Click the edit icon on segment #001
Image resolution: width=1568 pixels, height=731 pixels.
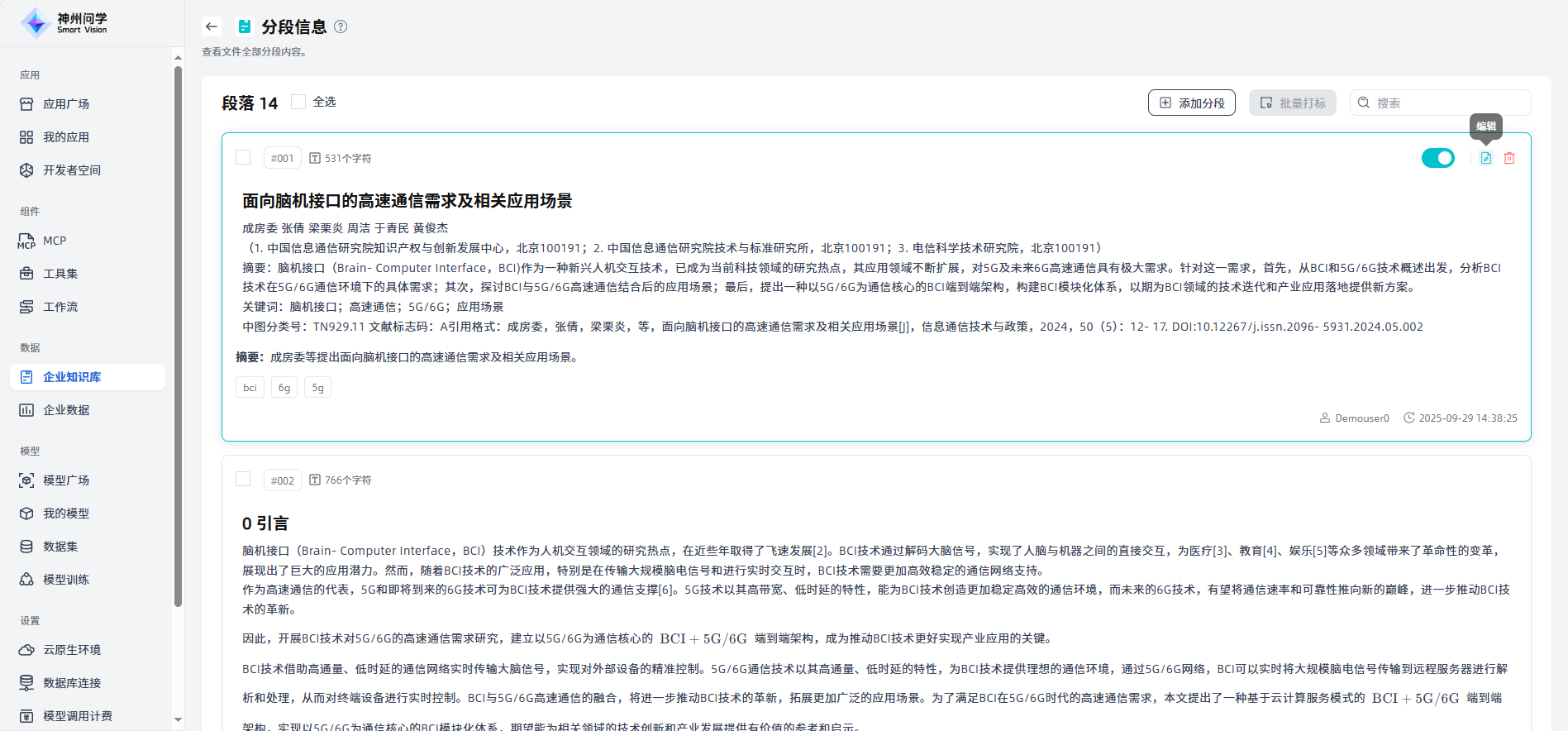pyautogui.click(x=1485, y=158)
